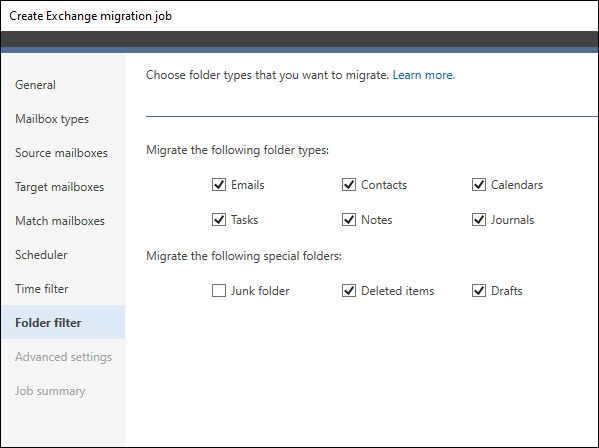The image size is (599, 448).
Task: Open the Learn more link
Action: point(424,75)
